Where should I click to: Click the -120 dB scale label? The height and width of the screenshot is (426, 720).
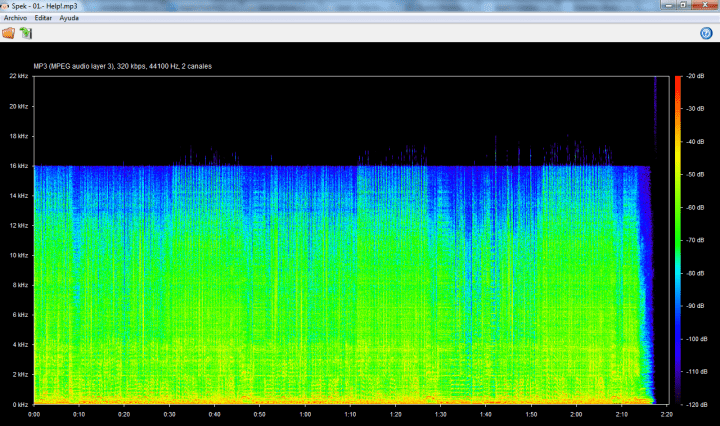(x=696, y=404)
